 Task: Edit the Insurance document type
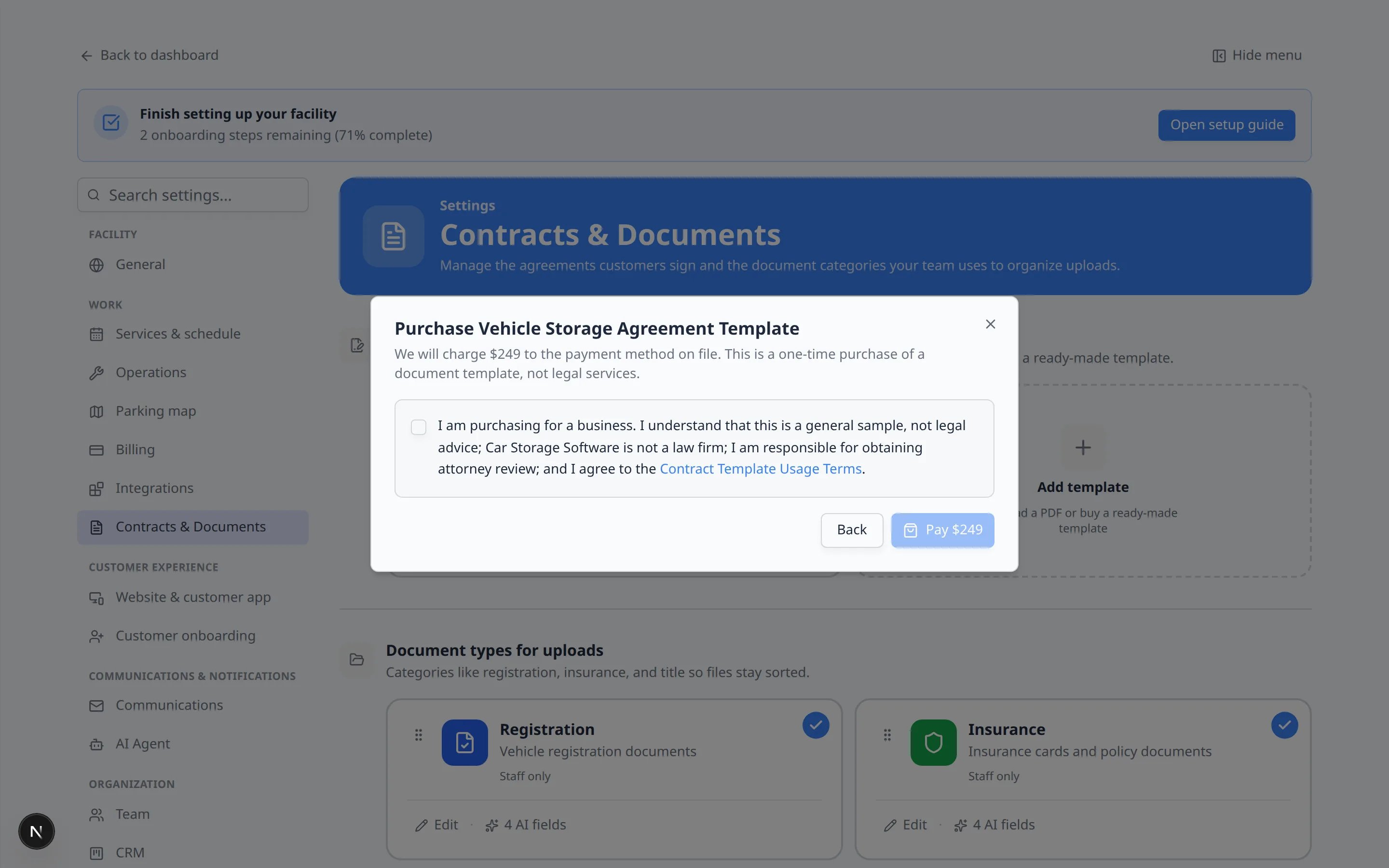tap(906, 826)
